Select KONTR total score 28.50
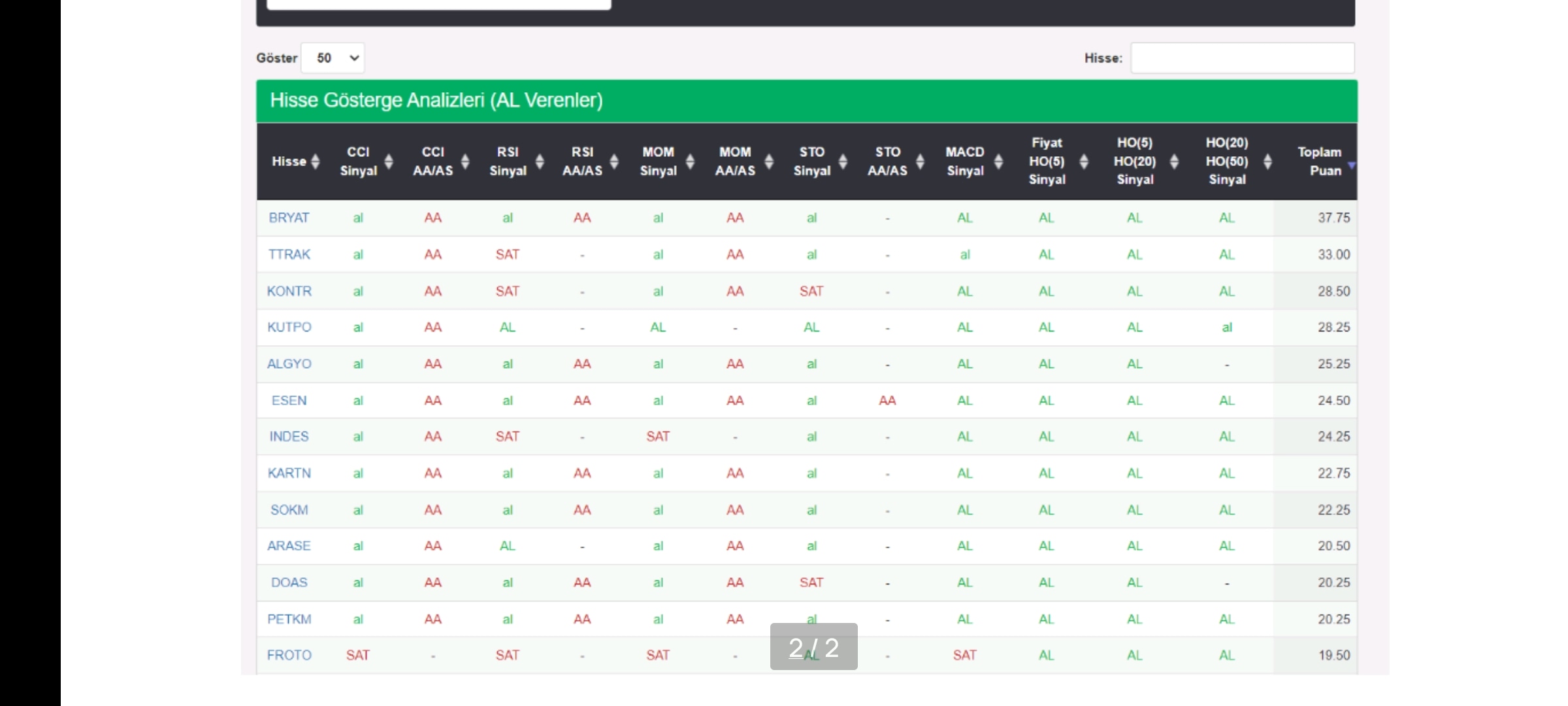 1333,291
